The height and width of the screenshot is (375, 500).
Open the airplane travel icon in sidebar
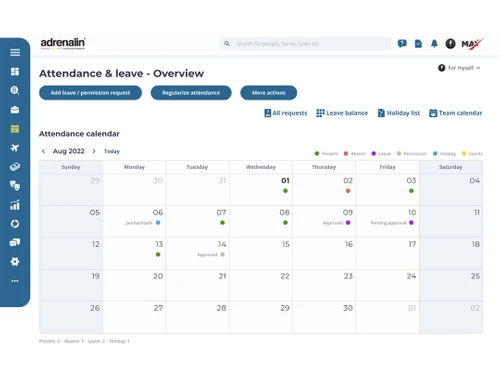click(x=15, y=148)
